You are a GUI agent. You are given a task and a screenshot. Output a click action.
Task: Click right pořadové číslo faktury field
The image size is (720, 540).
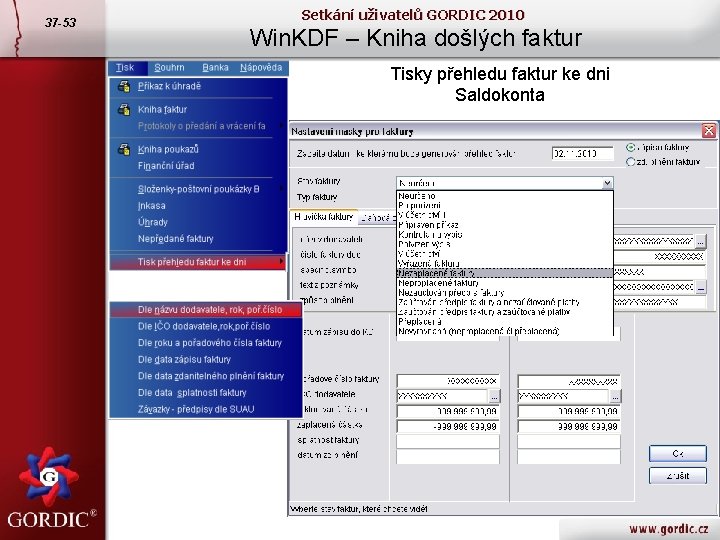pyautogui.click(x=569, y=381)
